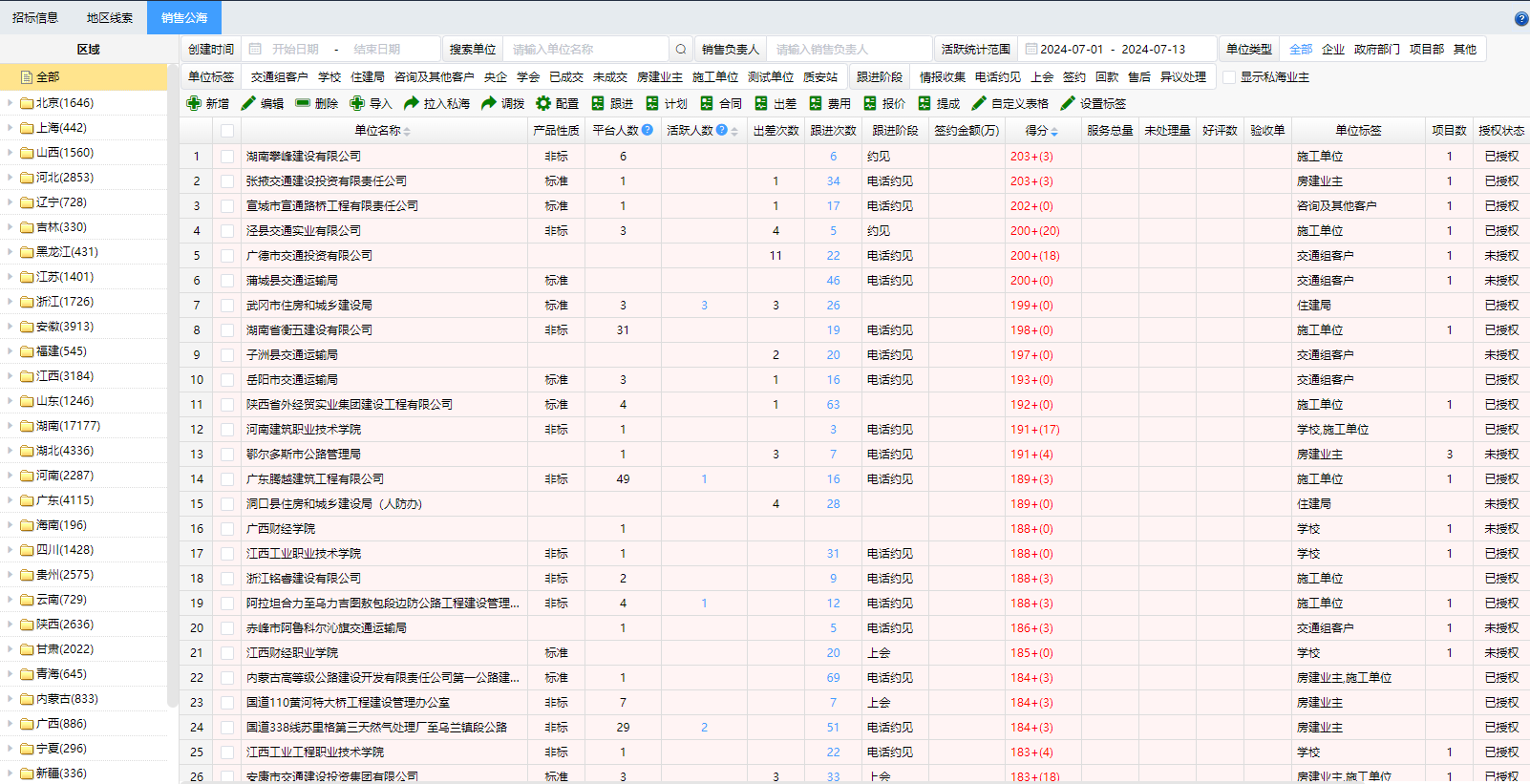Expand the 广东(4115) tree node
Screen dimensions: 1530x784
coord(10,499)
